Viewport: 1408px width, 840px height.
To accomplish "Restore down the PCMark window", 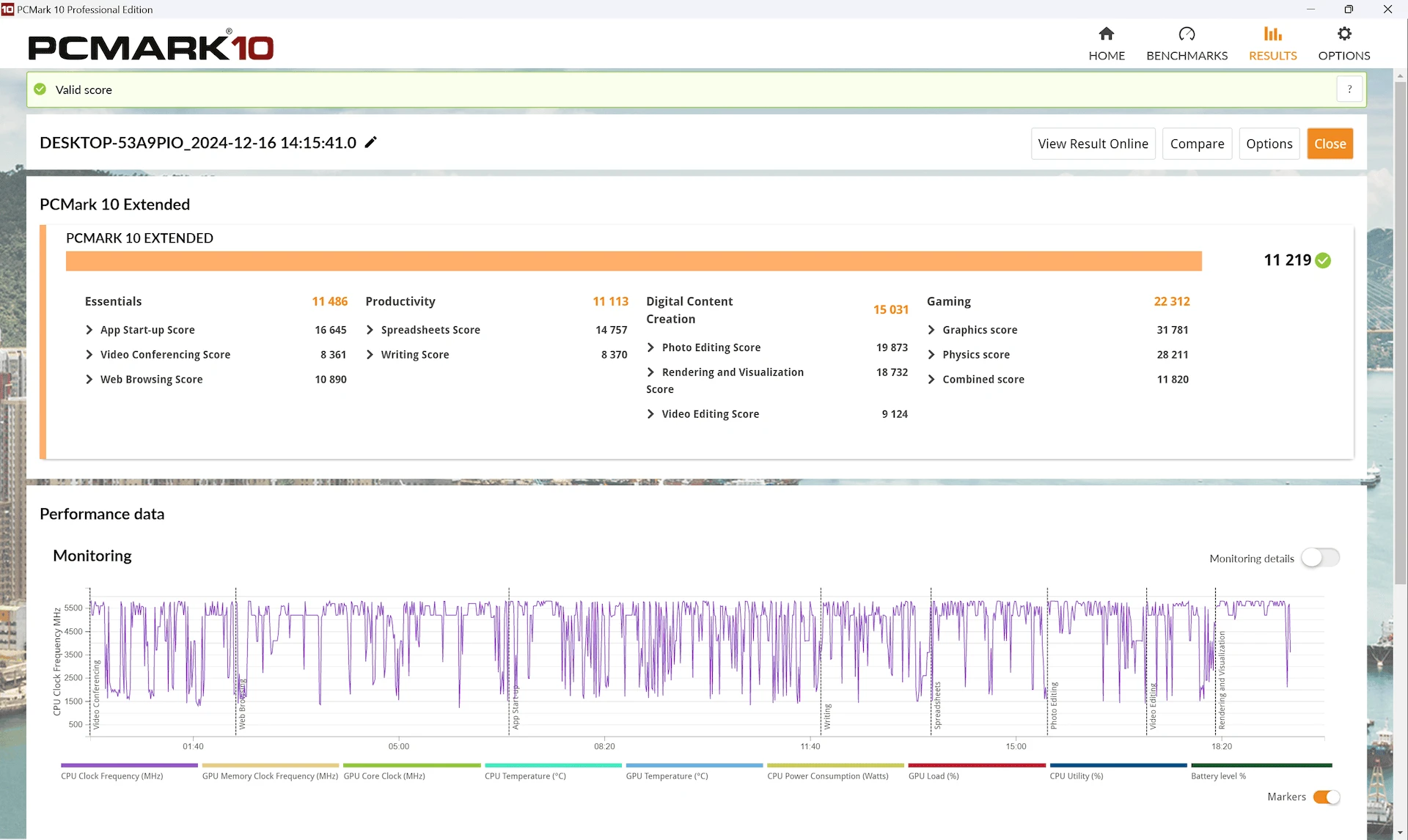I will (x=1349, y=10).
